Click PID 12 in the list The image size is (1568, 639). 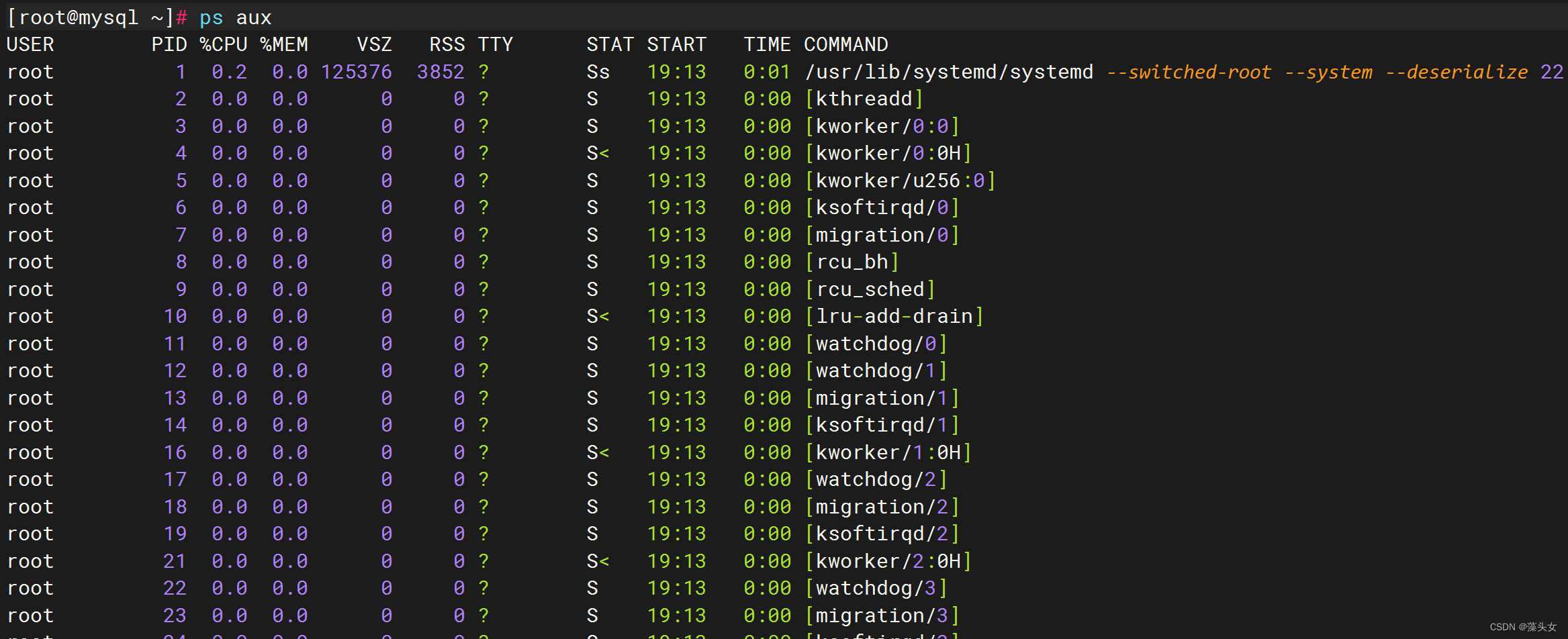(x=175, y=371)
